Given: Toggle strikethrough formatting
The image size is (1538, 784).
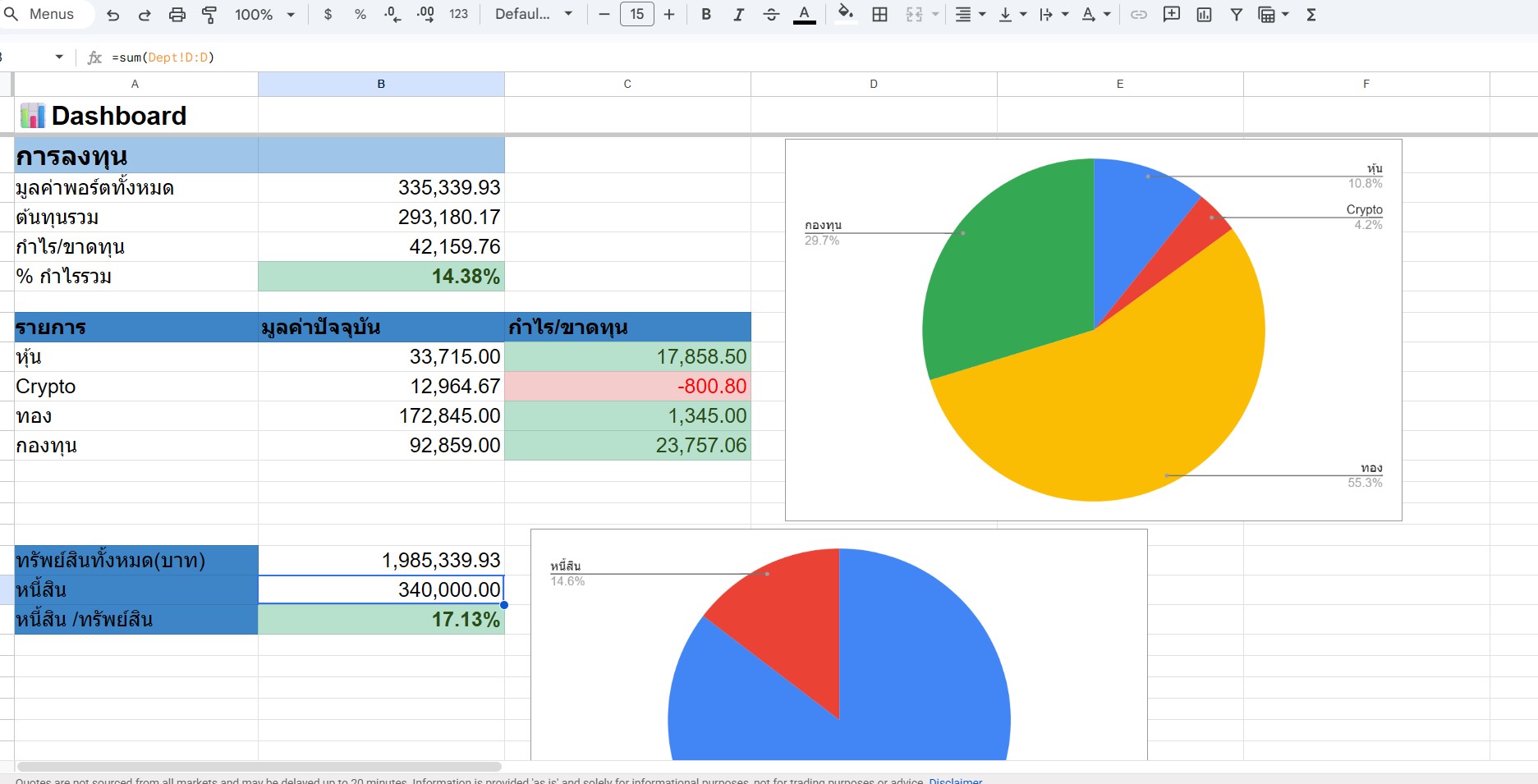Looking at the screenshot, I should (771, 15).
